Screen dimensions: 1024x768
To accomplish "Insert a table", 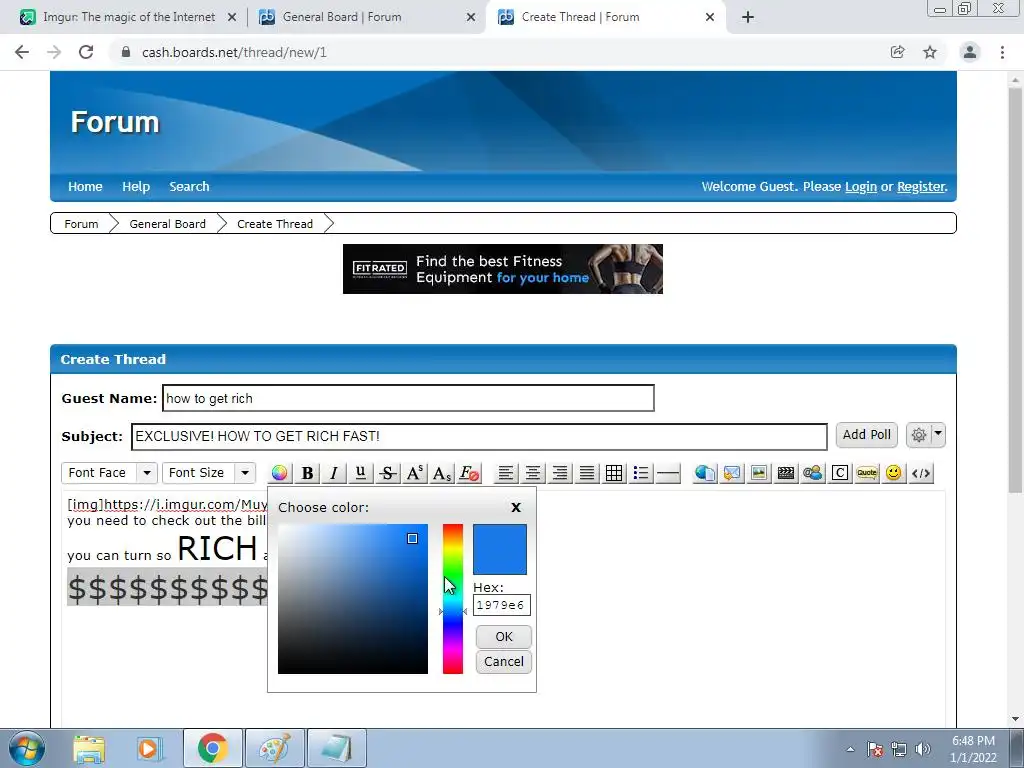I will click(614, 473).
